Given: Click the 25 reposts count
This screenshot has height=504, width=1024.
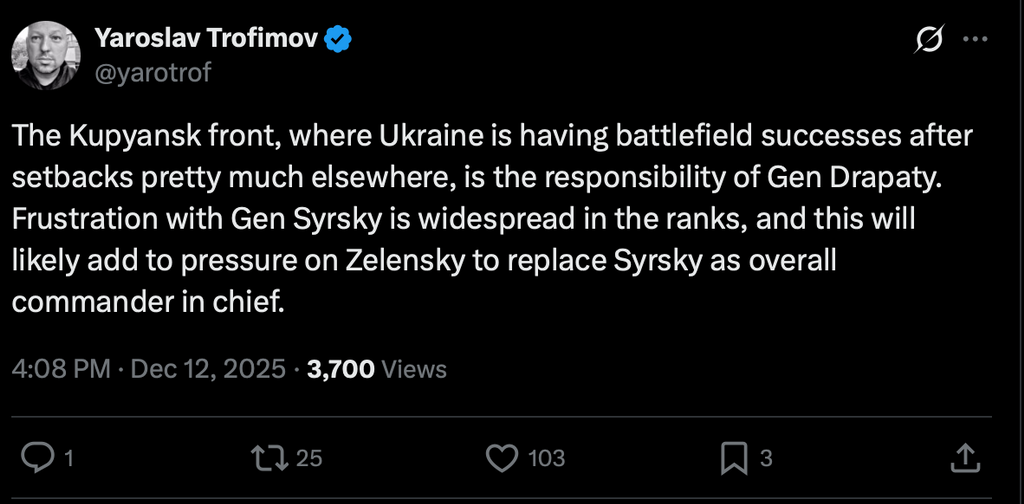Looking at the screenshot, I should pyautogui.click(x=310, y=458).
